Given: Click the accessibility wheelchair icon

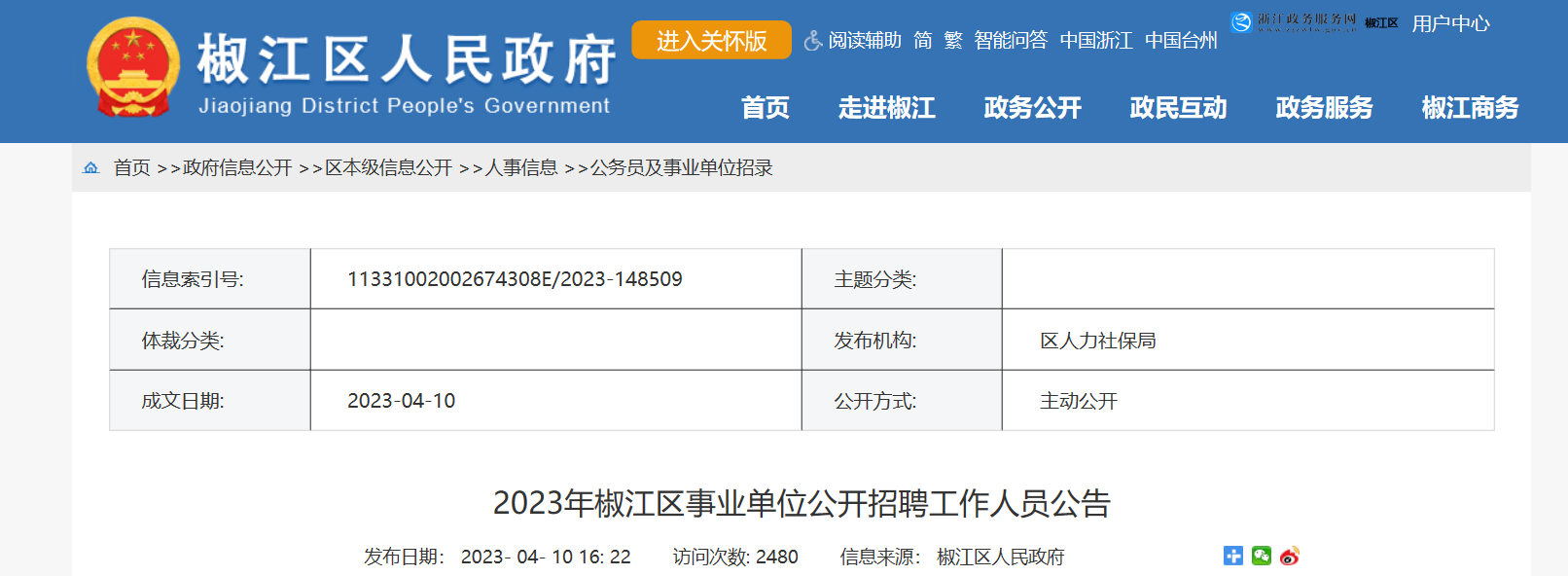Looking at the screenshot, I should click(813, 41).
